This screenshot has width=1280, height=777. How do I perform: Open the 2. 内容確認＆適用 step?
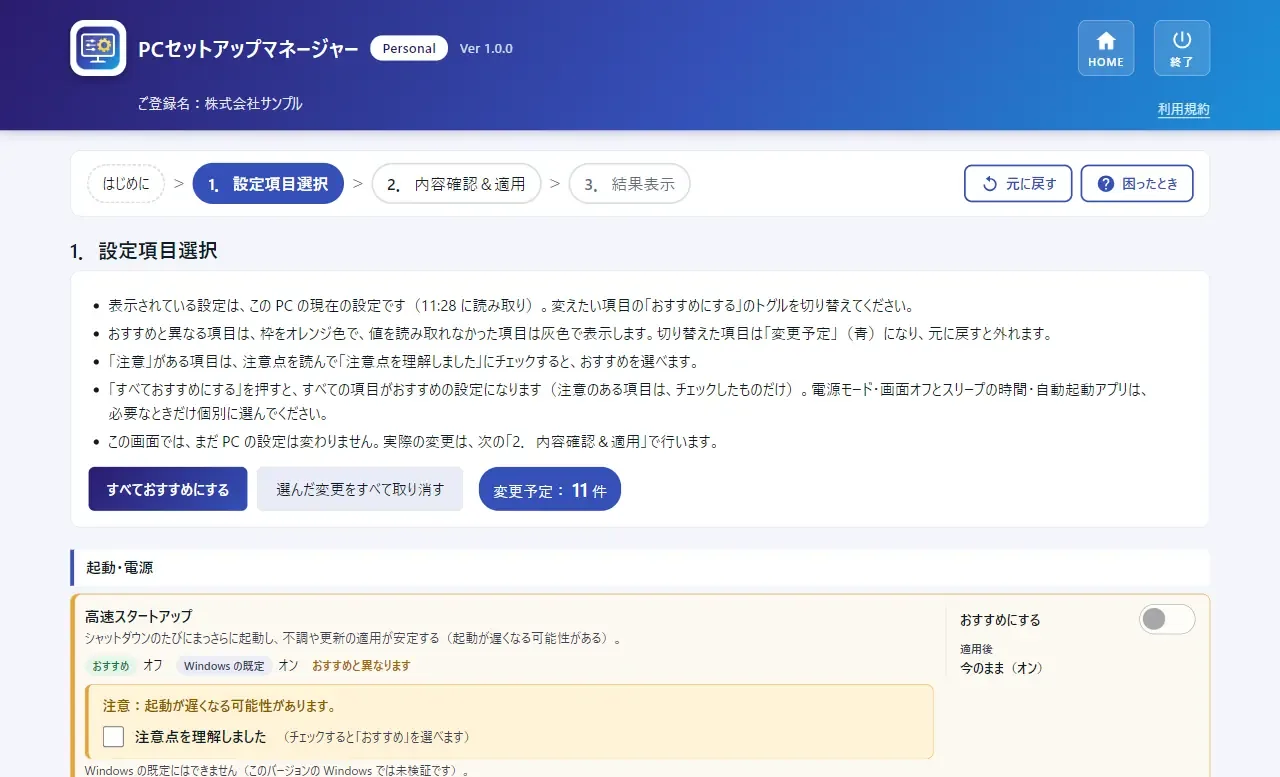pos(456,184)
